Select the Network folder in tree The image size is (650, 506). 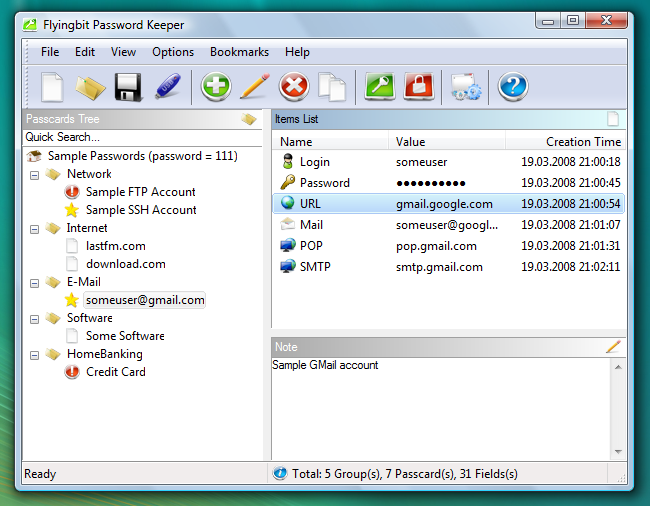[x=89, y=174]
